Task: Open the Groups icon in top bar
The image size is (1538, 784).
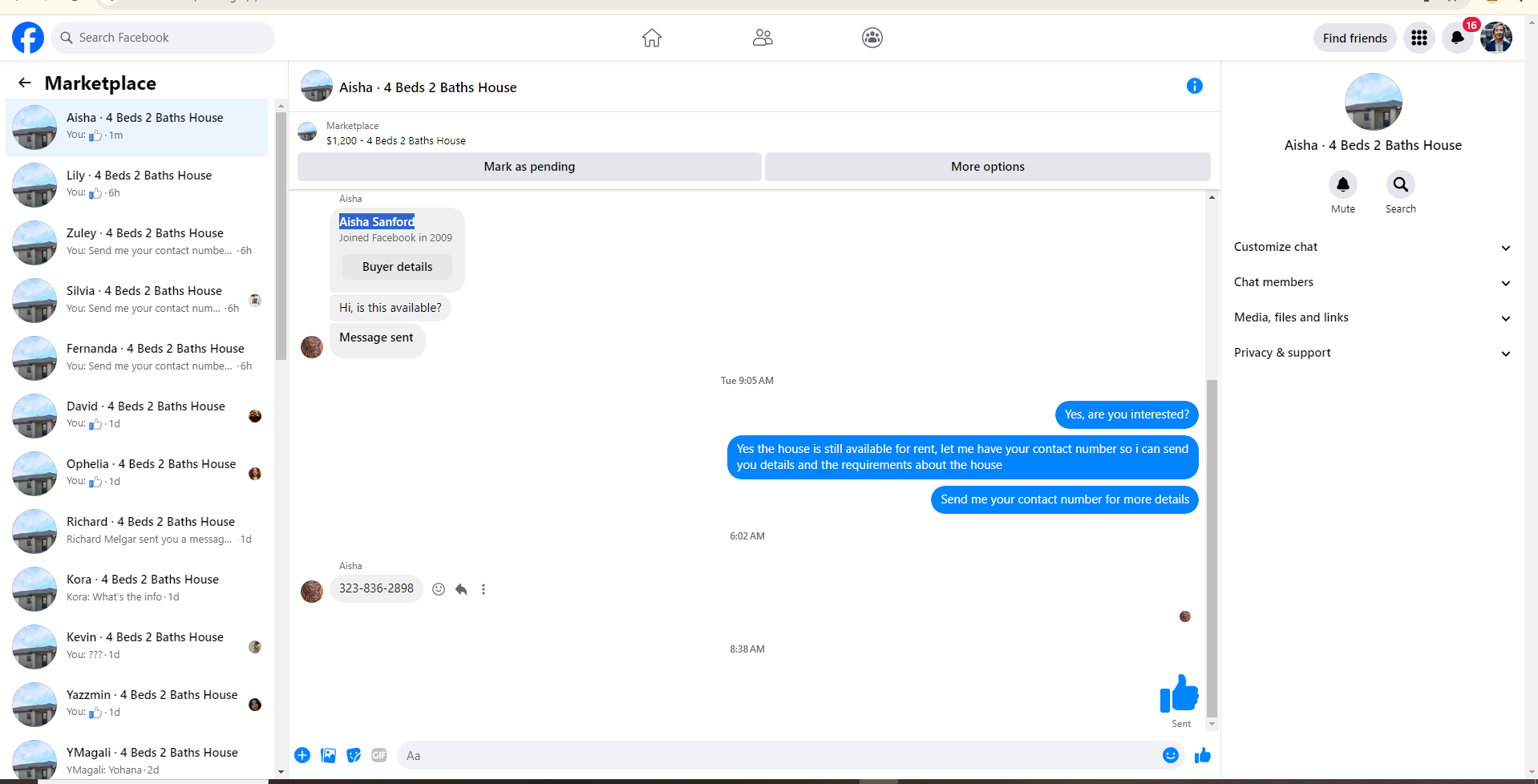Action: 872,38
